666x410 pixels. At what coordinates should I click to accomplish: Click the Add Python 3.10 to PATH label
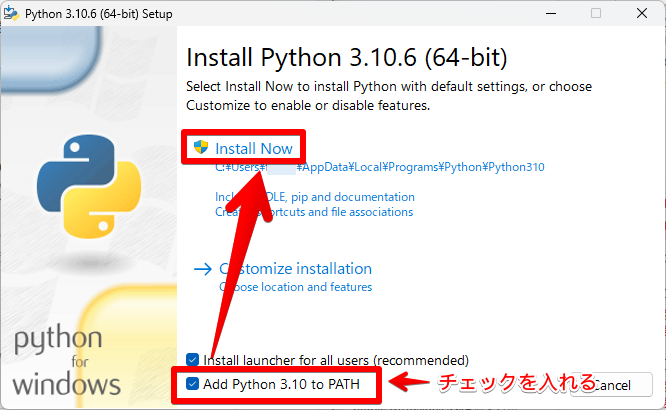281,384
